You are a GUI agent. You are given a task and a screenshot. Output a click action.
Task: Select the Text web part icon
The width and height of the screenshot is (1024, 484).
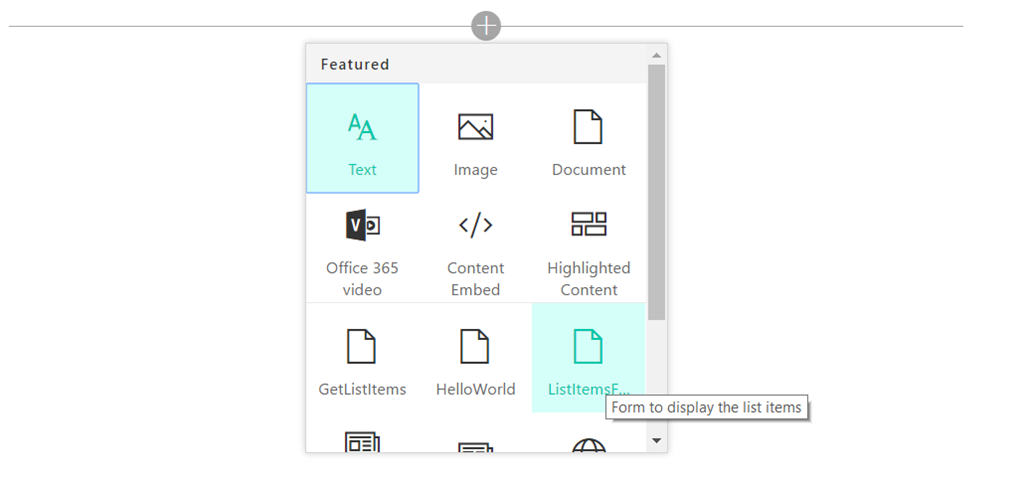[x=362, y=128]
